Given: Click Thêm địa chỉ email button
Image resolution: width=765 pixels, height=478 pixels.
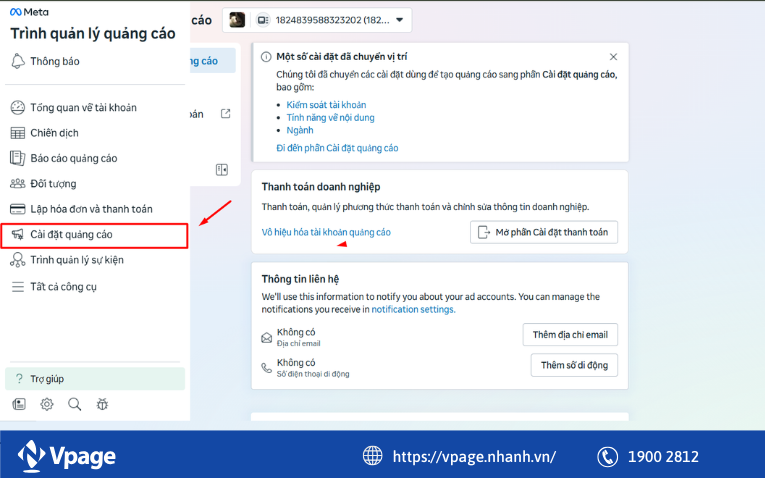Looking at the screenshot, I should pyautogui.click(x=570, y=335).
